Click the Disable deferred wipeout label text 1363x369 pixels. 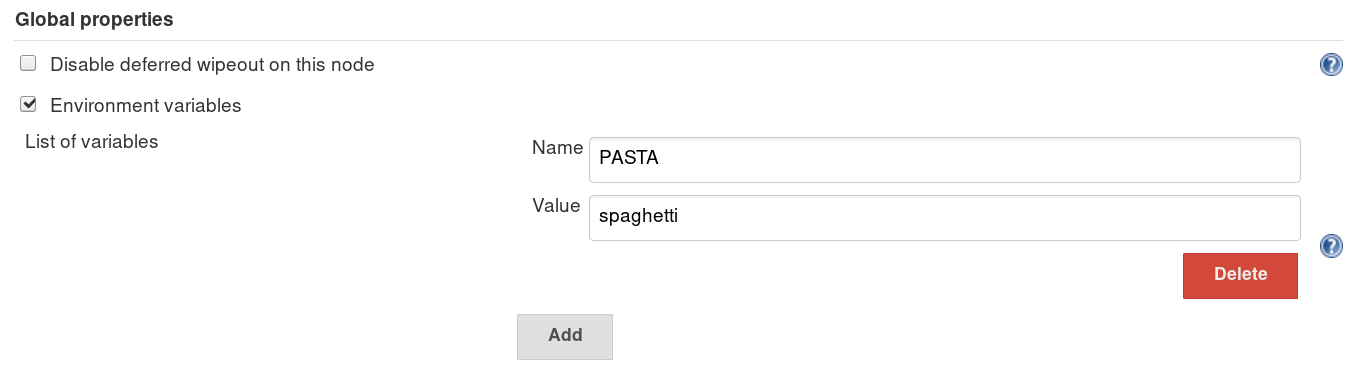point(212,65)
